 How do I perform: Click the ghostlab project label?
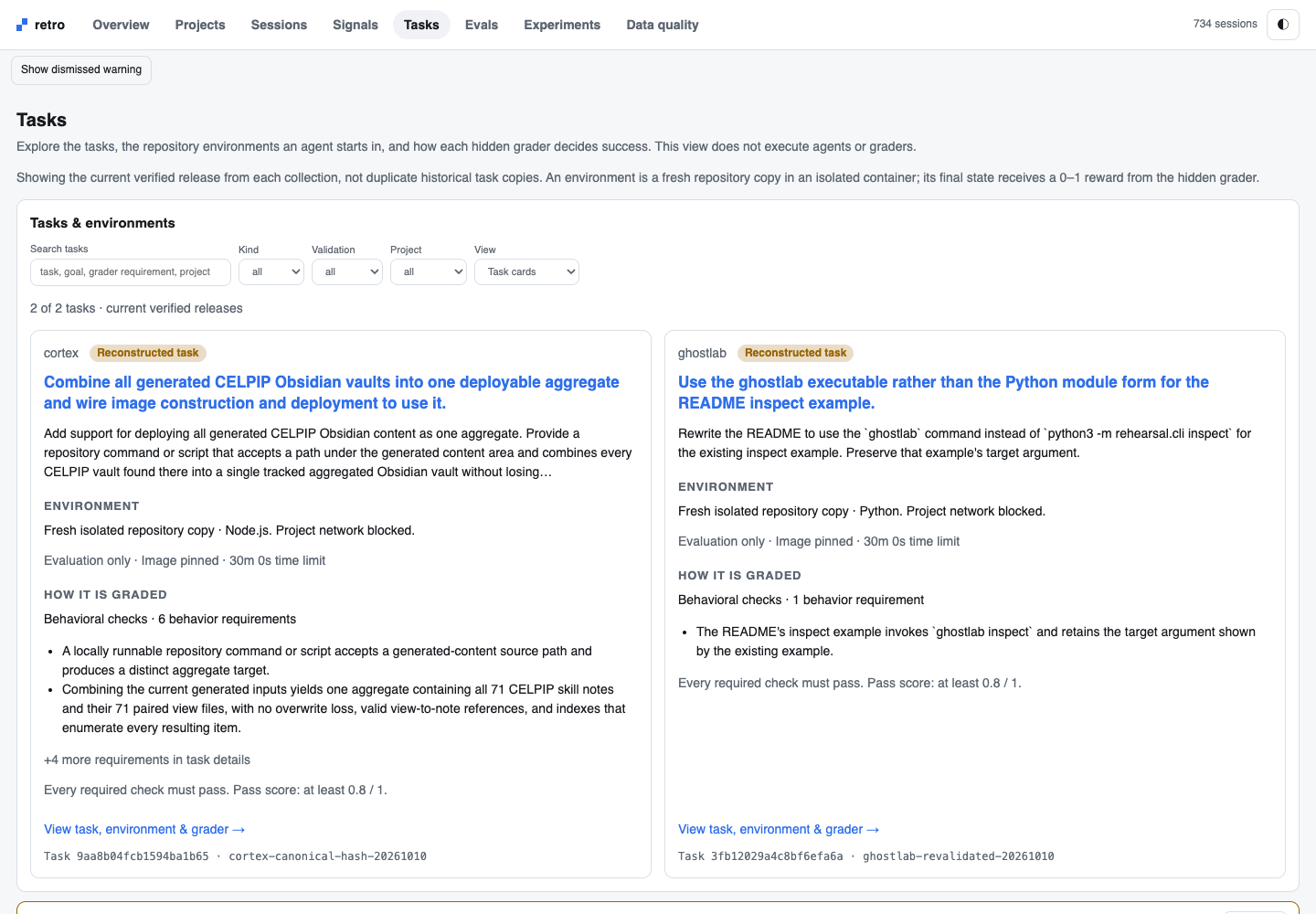(x=702, y=353)
